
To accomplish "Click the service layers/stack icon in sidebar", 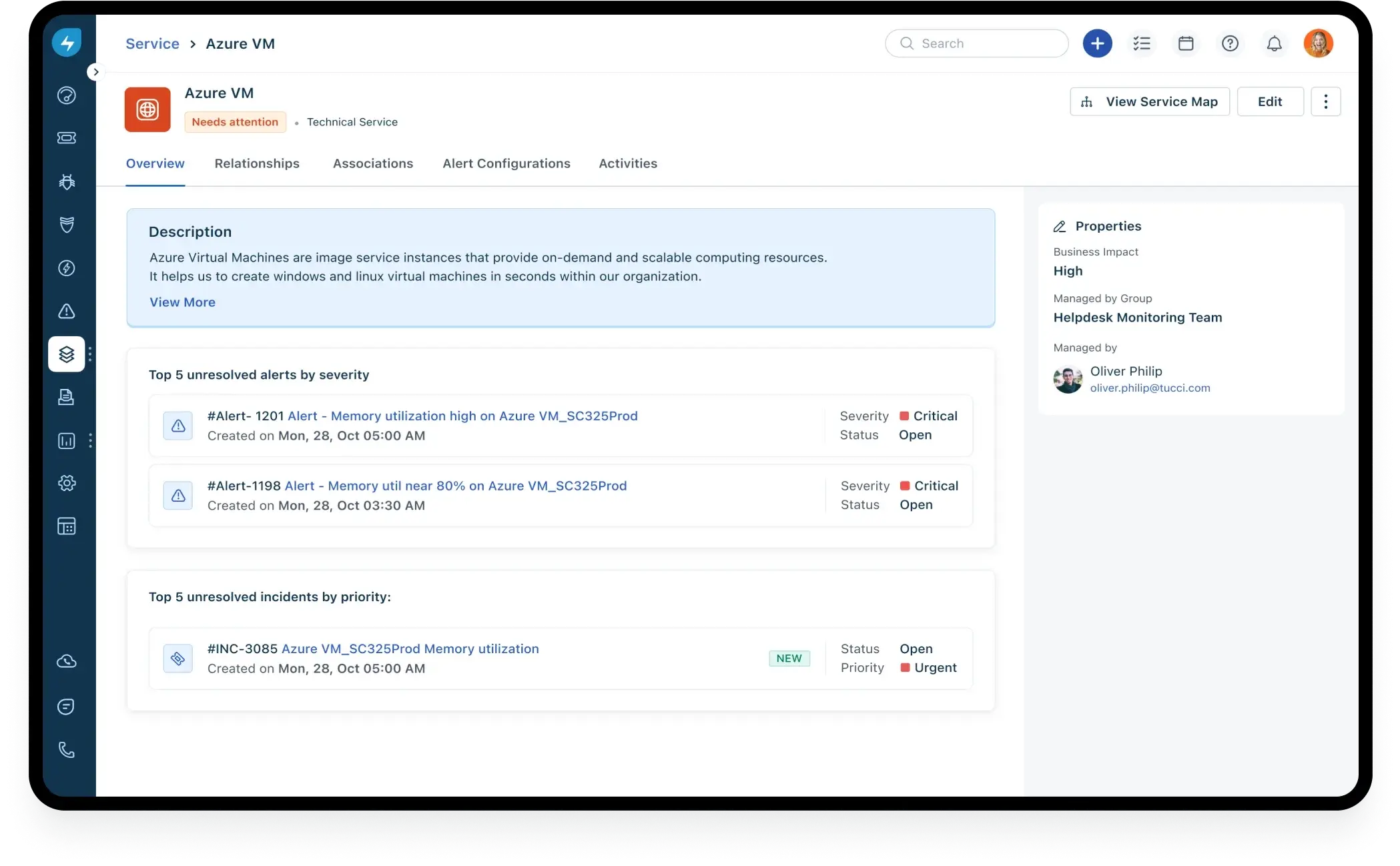I will click(66, 354).
